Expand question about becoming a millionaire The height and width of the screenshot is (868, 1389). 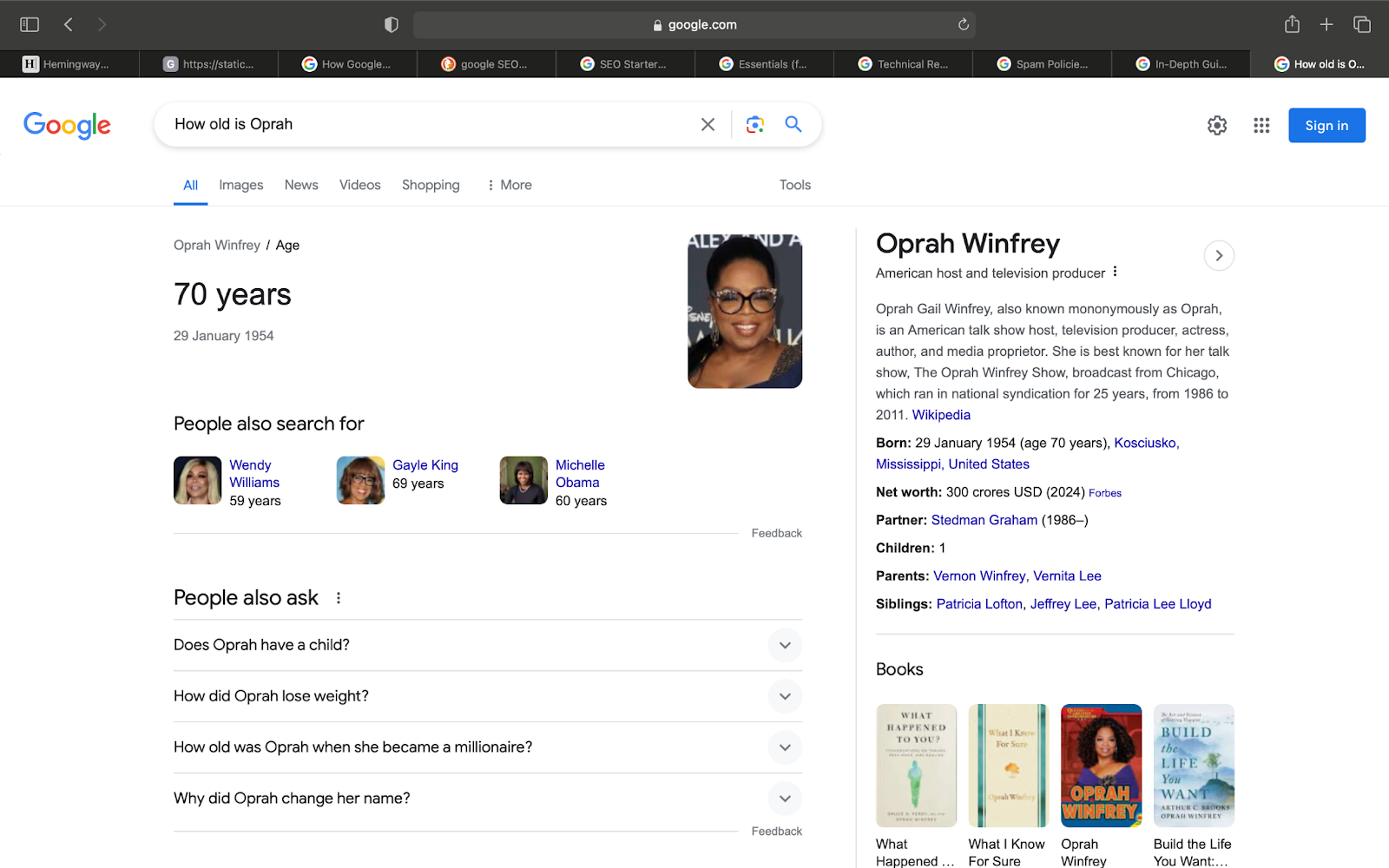pyautogui.click(x=488, y=747)
